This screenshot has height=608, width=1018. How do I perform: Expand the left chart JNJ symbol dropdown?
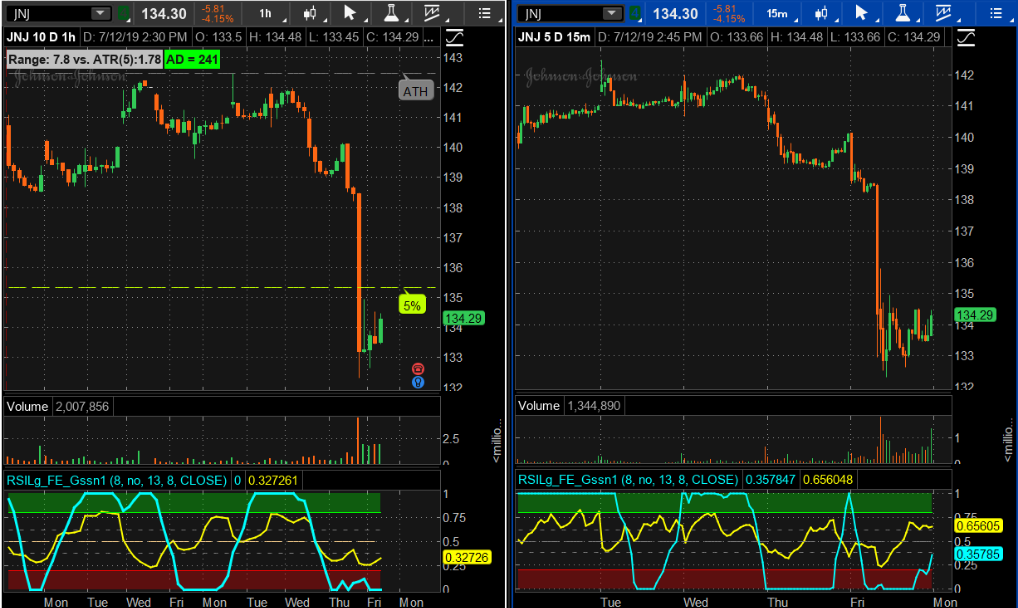tap(99, 13)
